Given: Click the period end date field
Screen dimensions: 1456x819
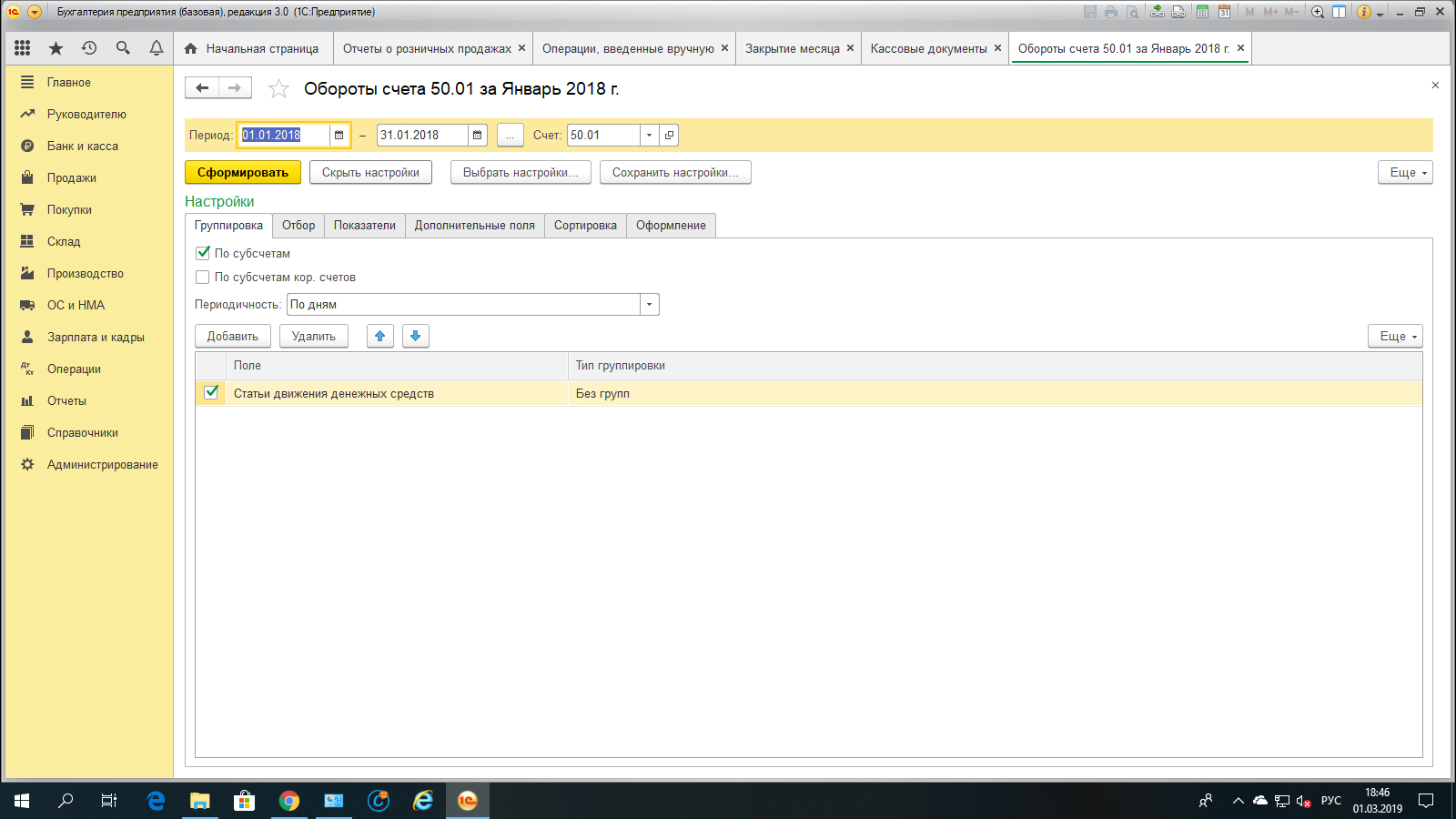Looking at the screenshot, I should pos(423,135).
